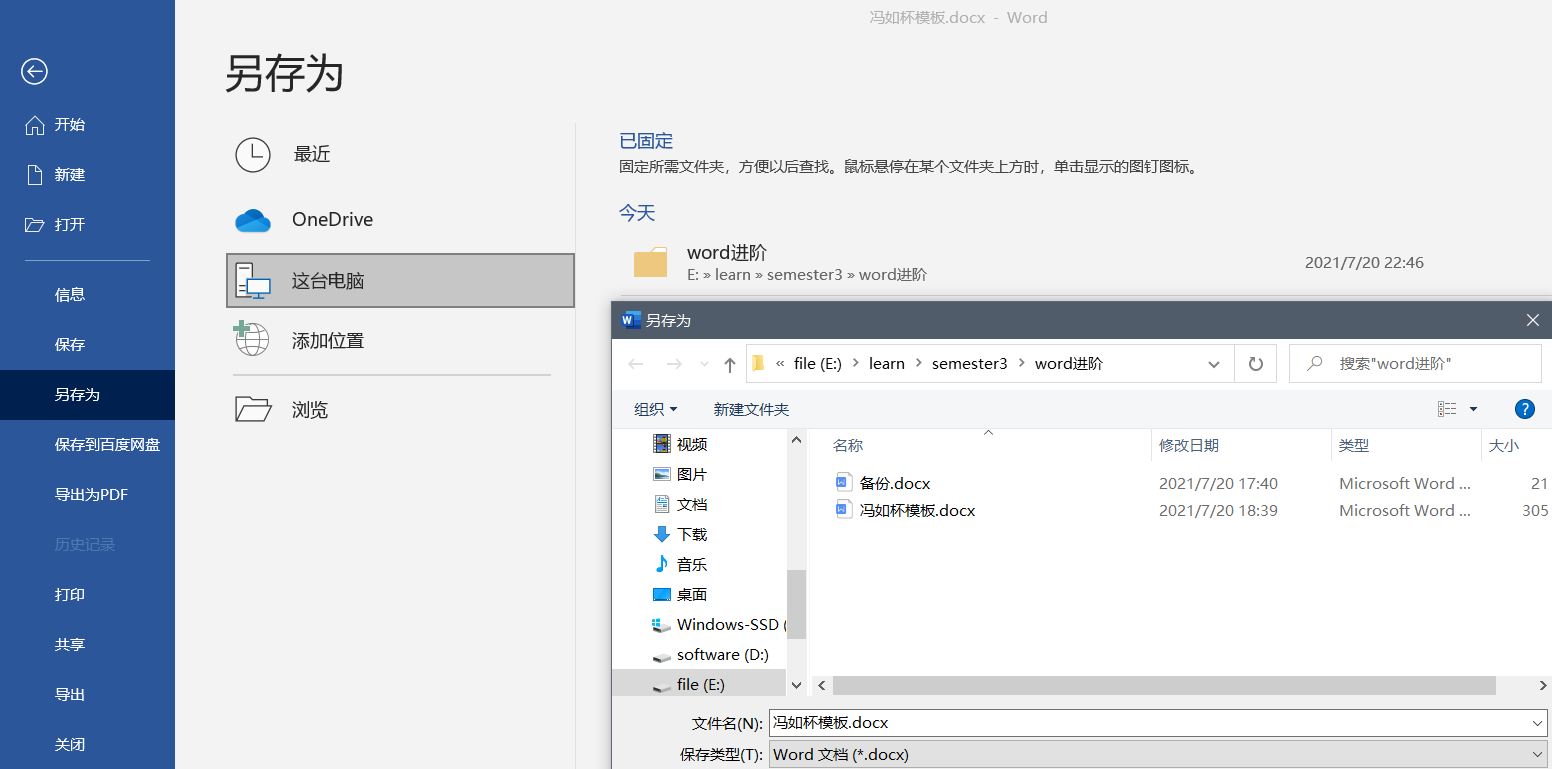Click the 搜索"word进阶" search box

tap(1415, 364)
